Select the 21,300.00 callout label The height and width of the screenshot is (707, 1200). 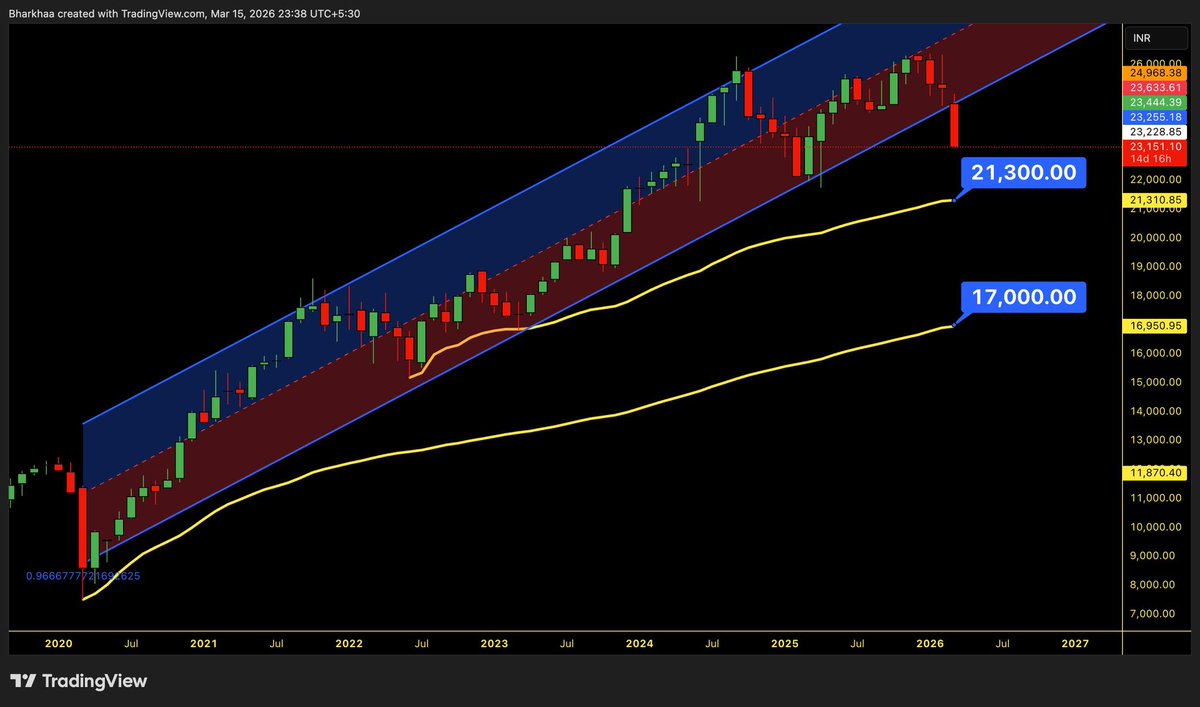click(1024, 173)
